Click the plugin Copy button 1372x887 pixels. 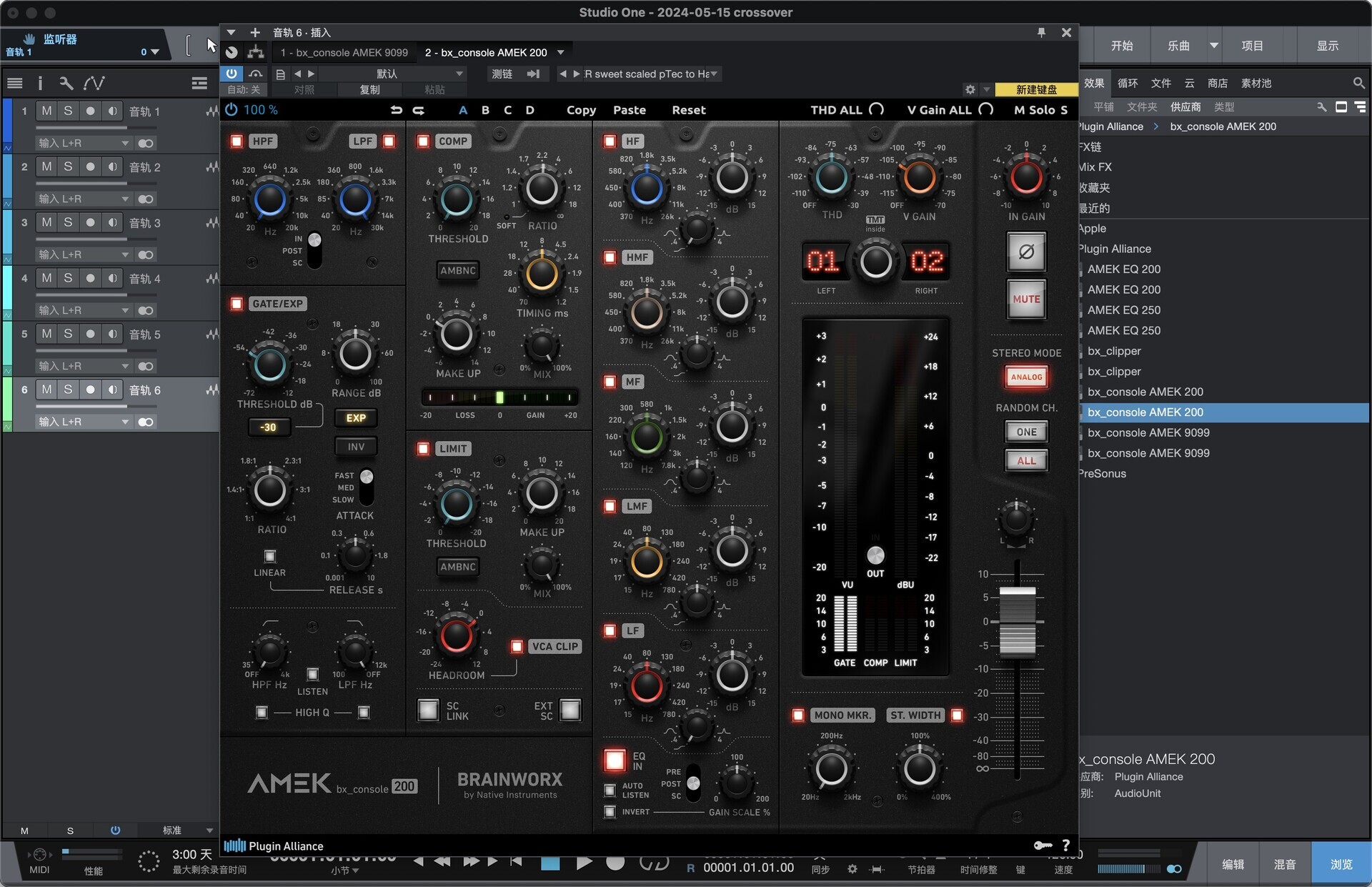pos(581,110)
